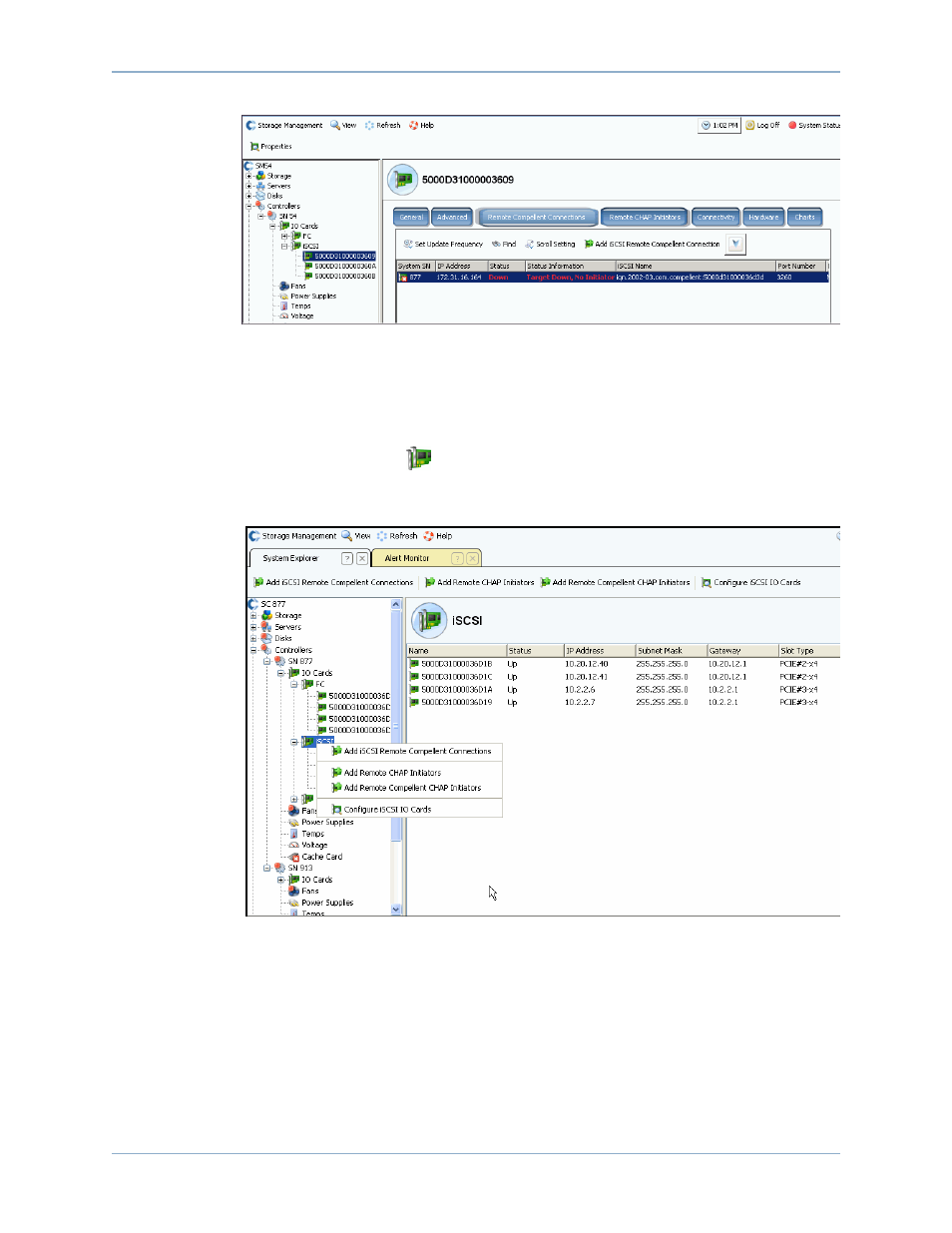Select 5000D3100000360A in upper tree
Screen dimensions: 952x1233
coord(339,267)
